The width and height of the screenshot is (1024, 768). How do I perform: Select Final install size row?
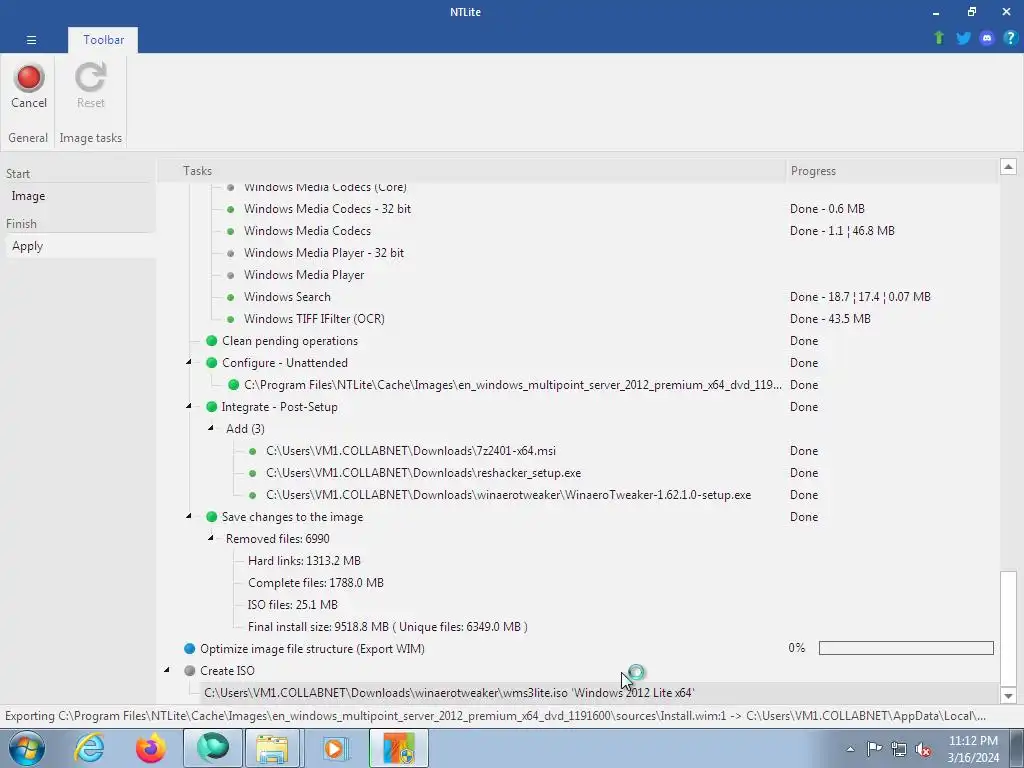(x=387, y=627)
